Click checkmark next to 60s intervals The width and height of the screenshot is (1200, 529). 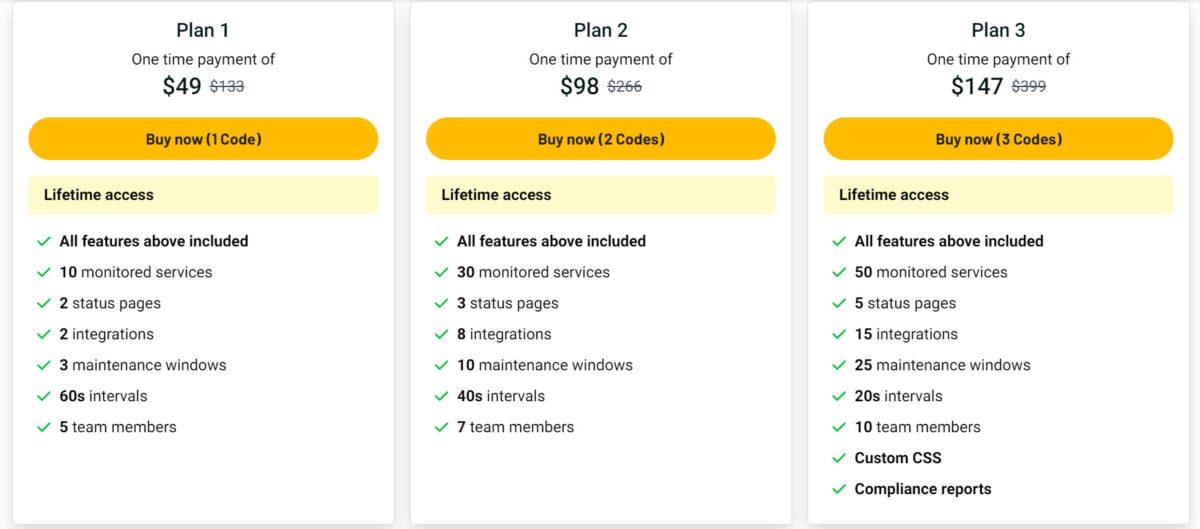tap(44, 396)
